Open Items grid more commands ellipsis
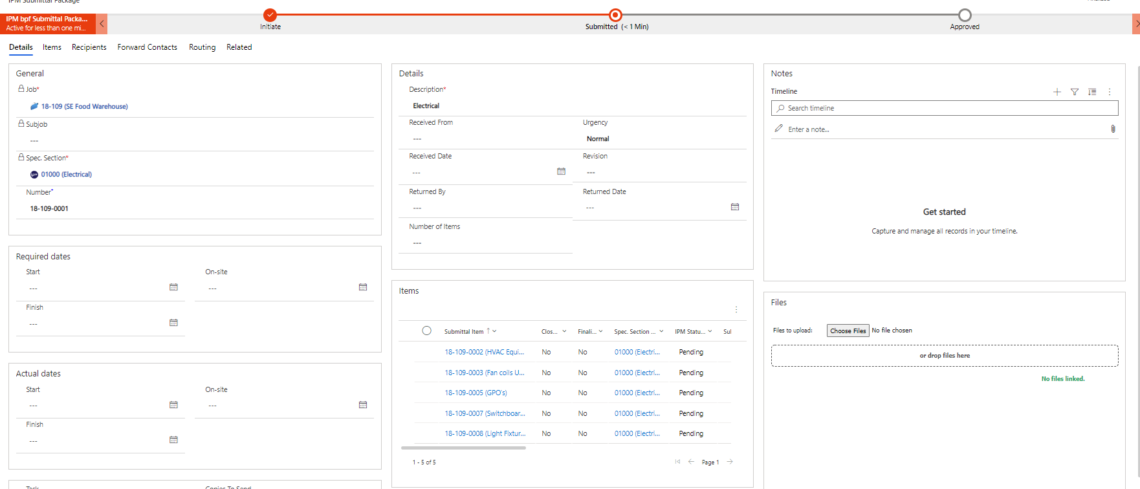 (x=736, y=310)
